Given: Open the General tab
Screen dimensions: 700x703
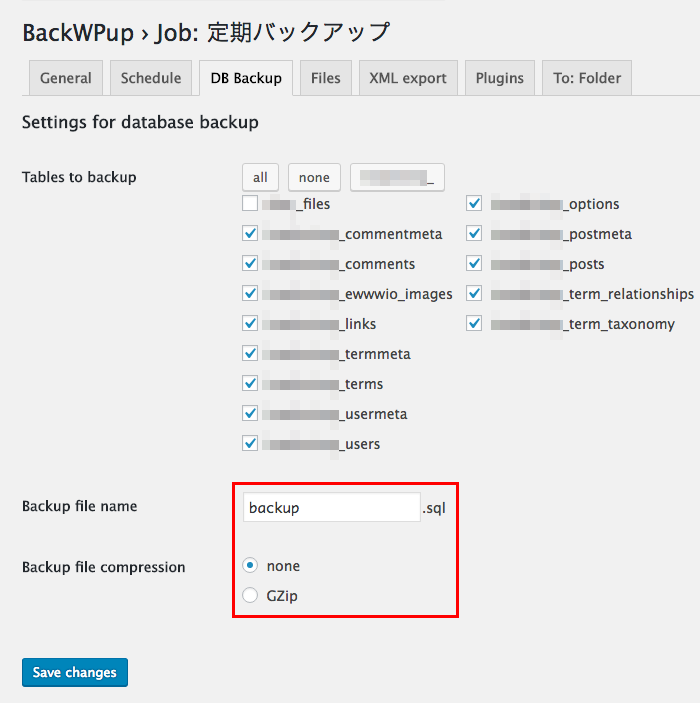Looking at the screenshot, I should pyautogui.click(x=66, y=78).
